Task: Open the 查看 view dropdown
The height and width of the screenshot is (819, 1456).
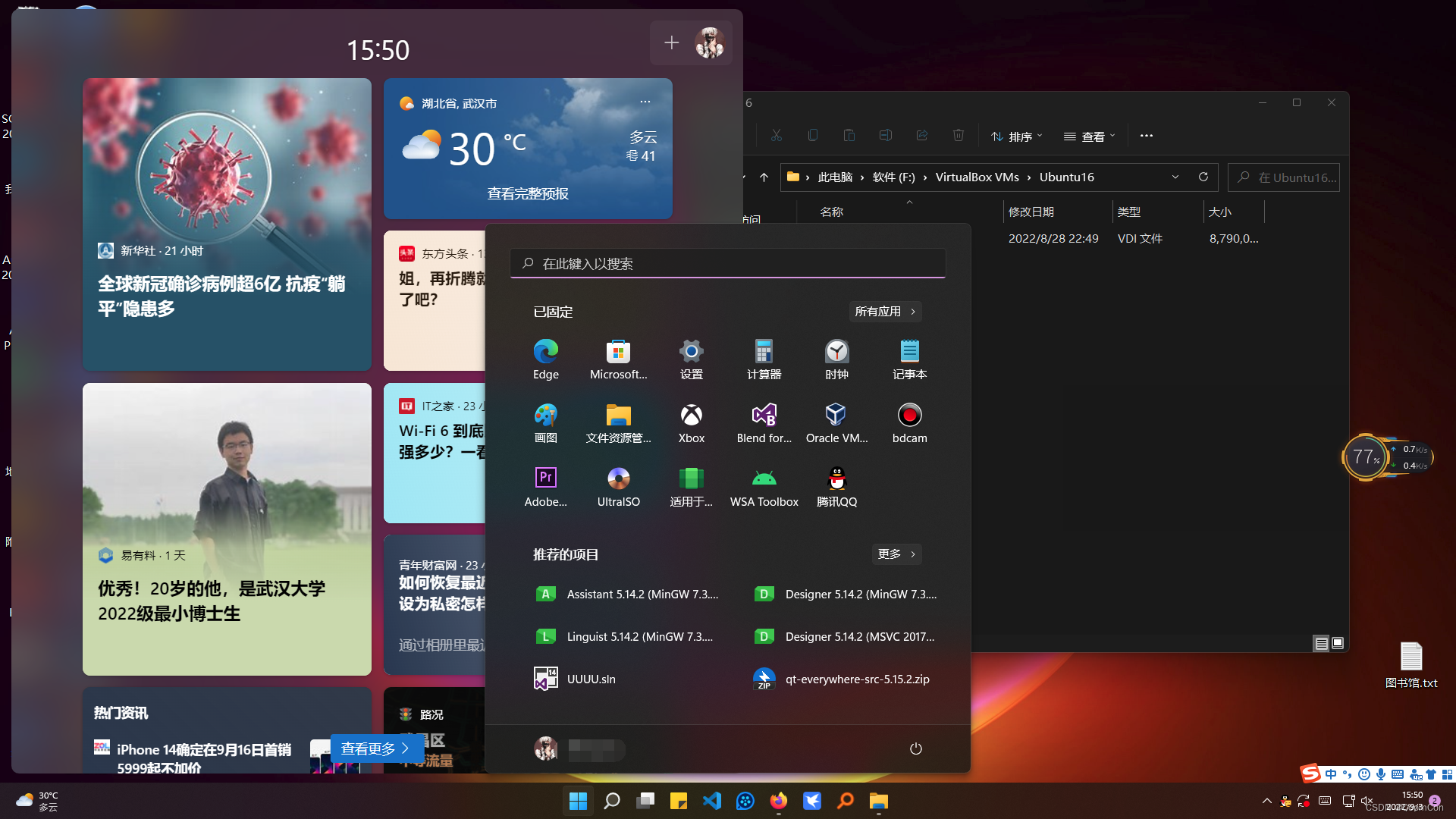Action: [1089, 136]
